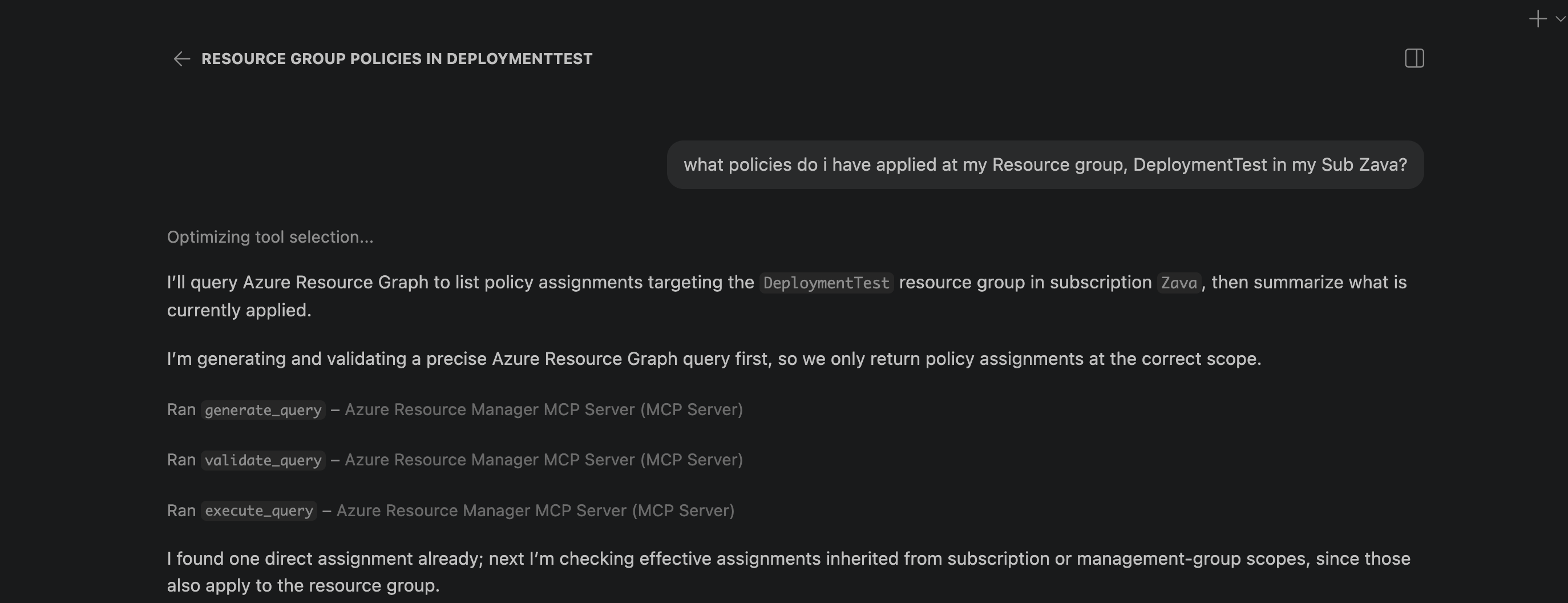Click the DeploymentTest inline code label
1568x603 pixels.
click(826, 283)
